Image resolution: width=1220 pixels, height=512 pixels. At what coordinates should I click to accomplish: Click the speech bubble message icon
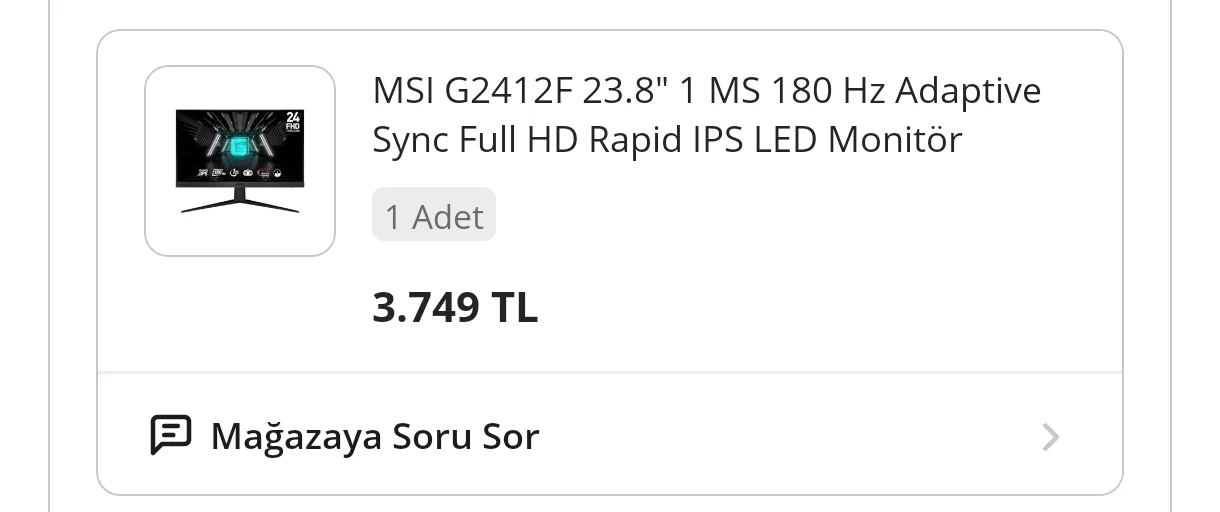[x=170, y=436]
